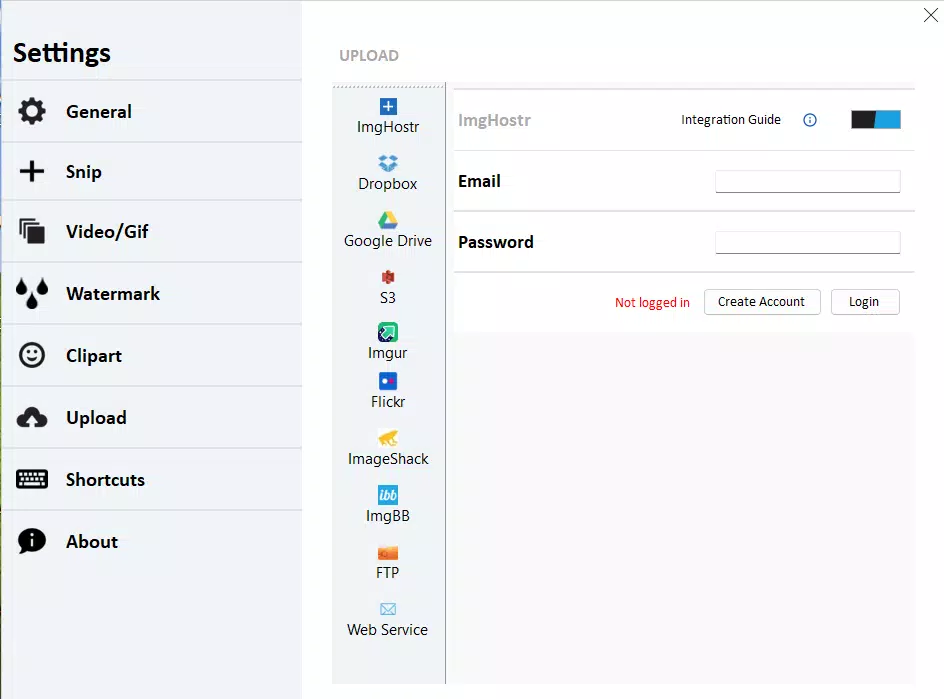
Task: Click the Video/Gif stacked frames icon
Action: [x=32, y=231]
